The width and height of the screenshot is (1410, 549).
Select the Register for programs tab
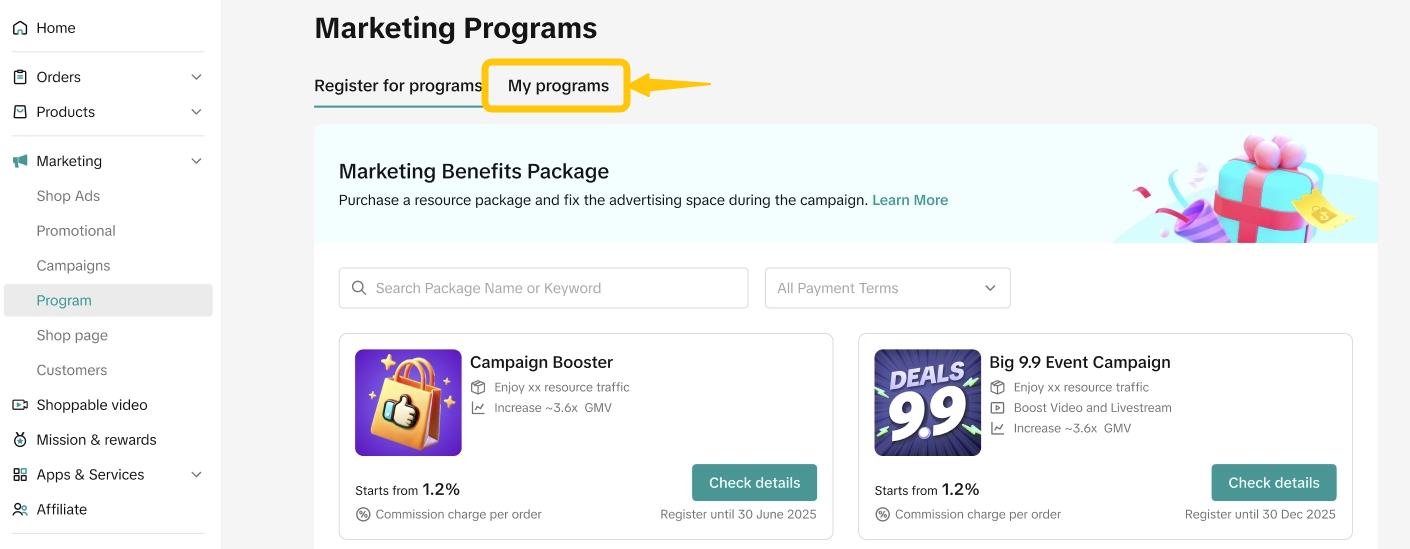(398, 86)
